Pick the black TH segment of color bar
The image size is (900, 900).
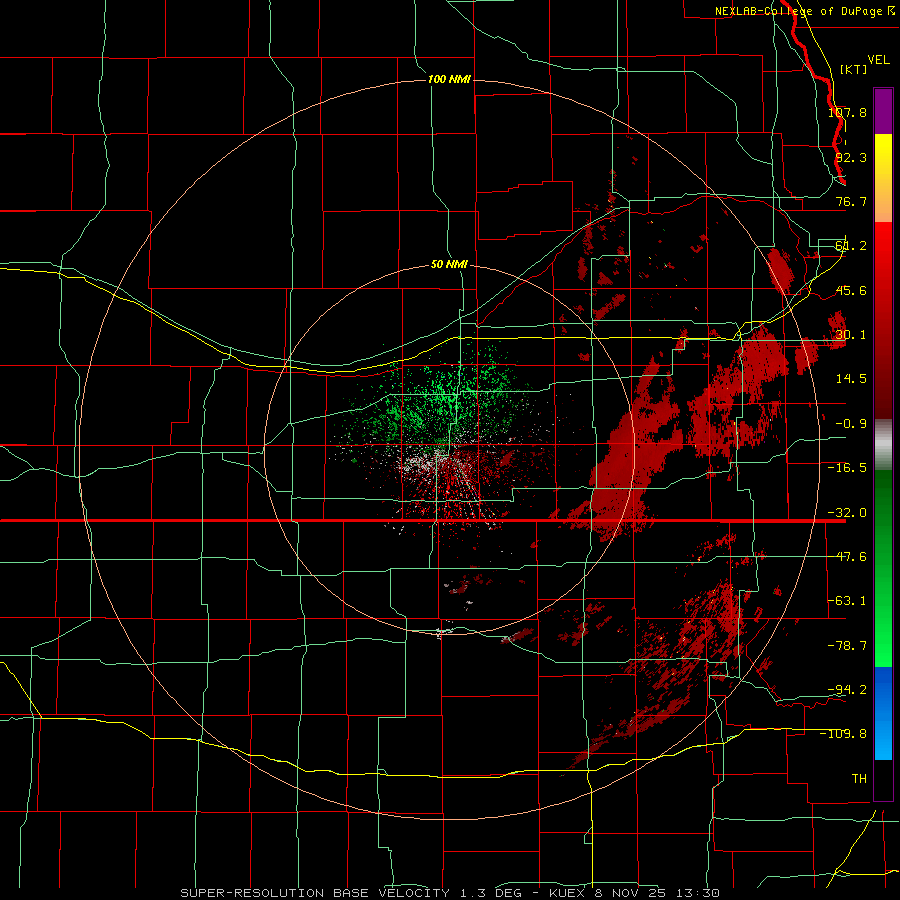[883, 779]
